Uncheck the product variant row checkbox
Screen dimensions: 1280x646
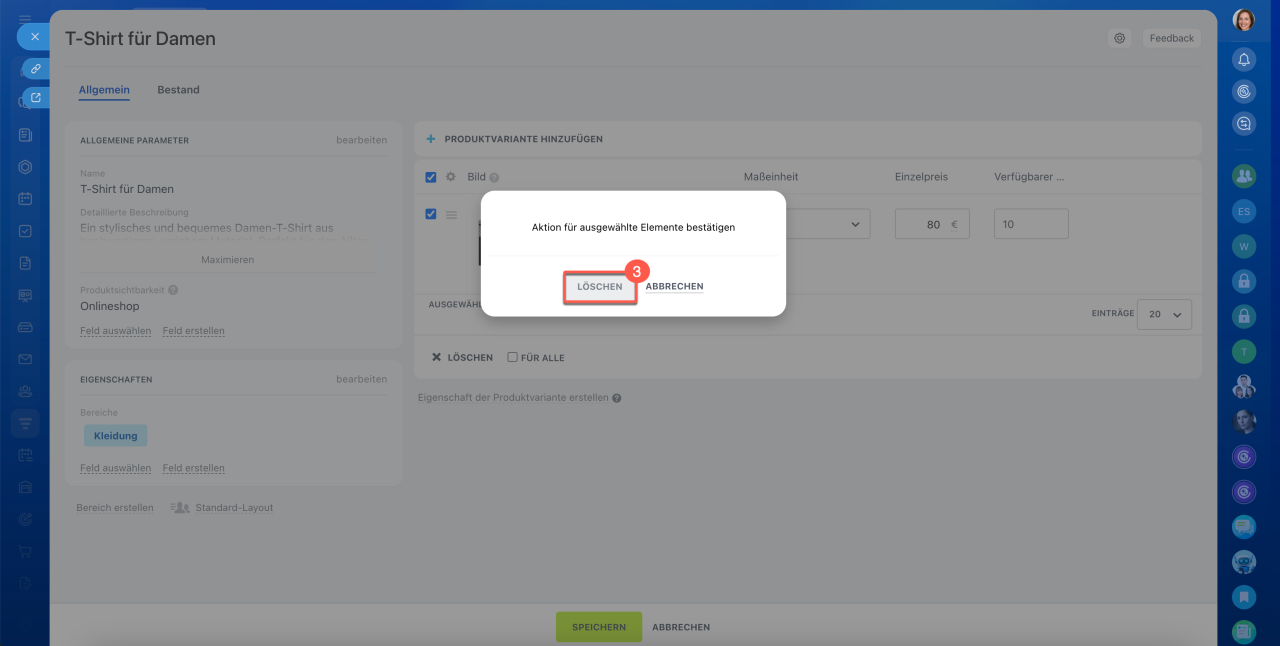pyautogui.click(x=431, y=214)
